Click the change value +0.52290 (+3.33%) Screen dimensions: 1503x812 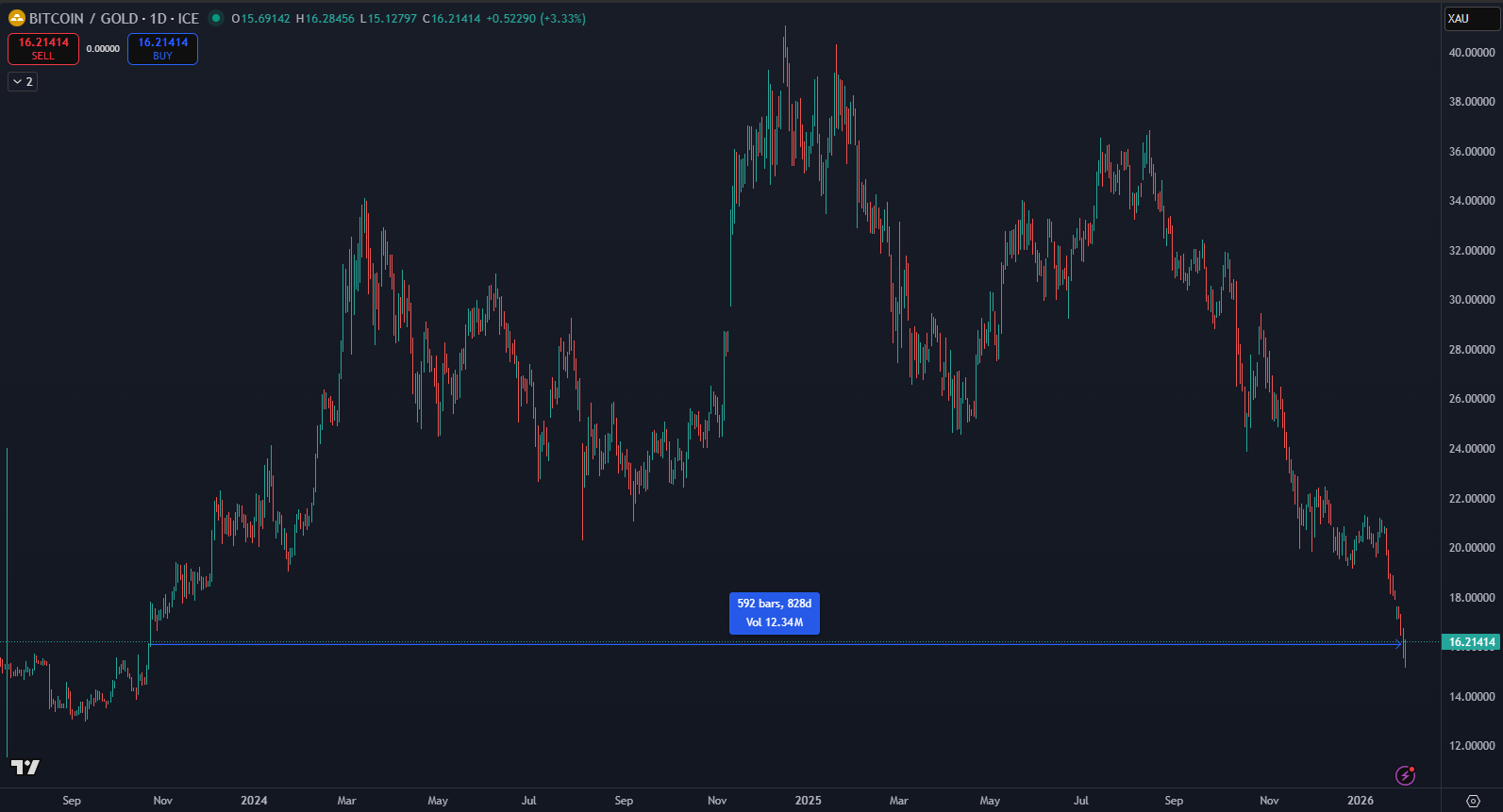tap(536, 19)
